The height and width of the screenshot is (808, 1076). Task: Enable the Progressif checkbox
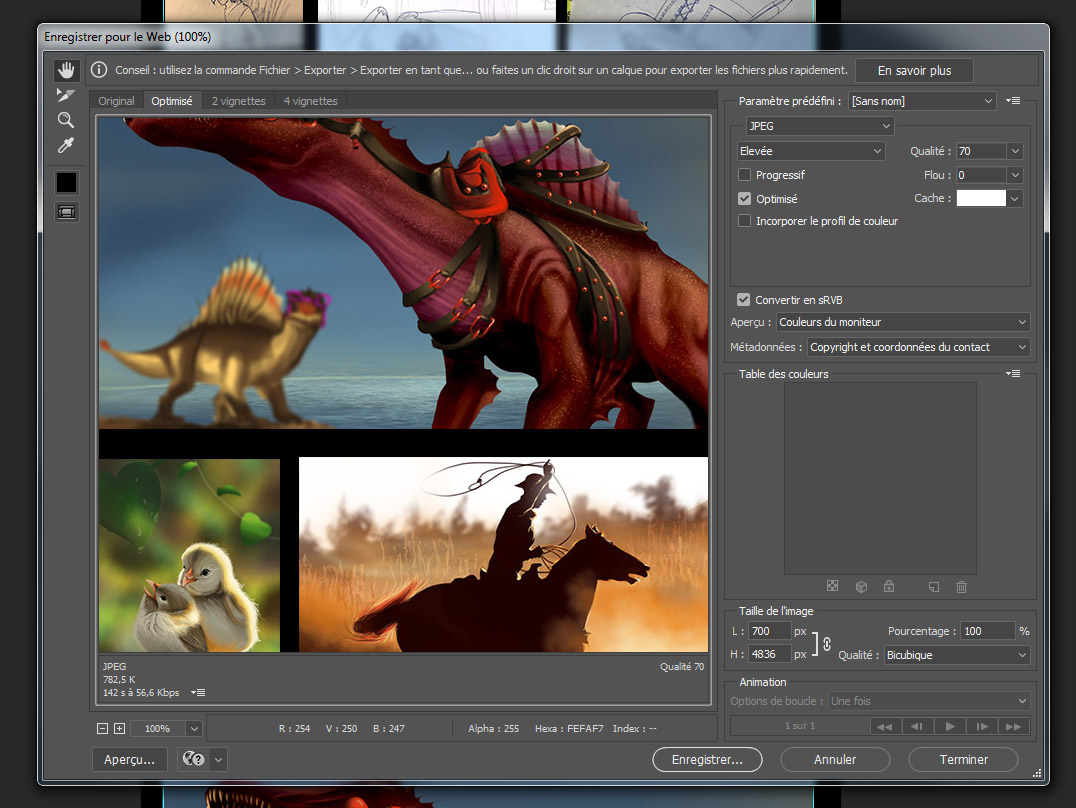click(x=744, y=175)
